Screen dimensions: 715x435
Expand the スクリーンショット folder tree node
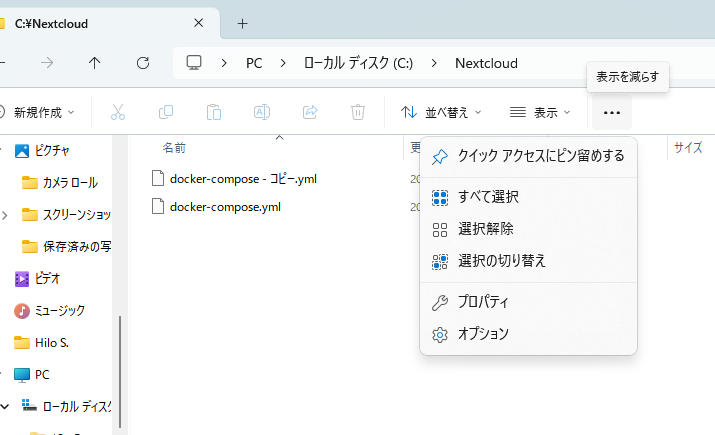pyautogui.click(x=6, y=214)
